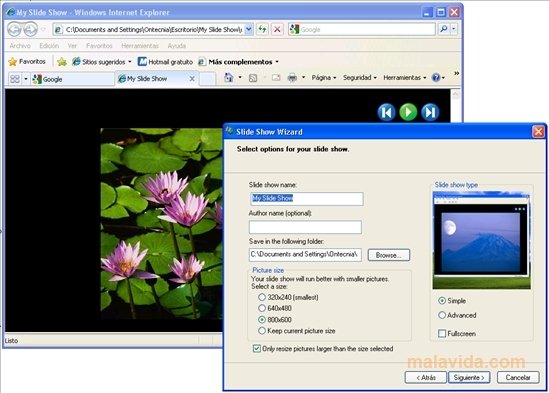Image resolution: width=549 pixels, height=393 pixels.
Task: Open the Favoritos menu in menu bar
Action: point(99,46)
